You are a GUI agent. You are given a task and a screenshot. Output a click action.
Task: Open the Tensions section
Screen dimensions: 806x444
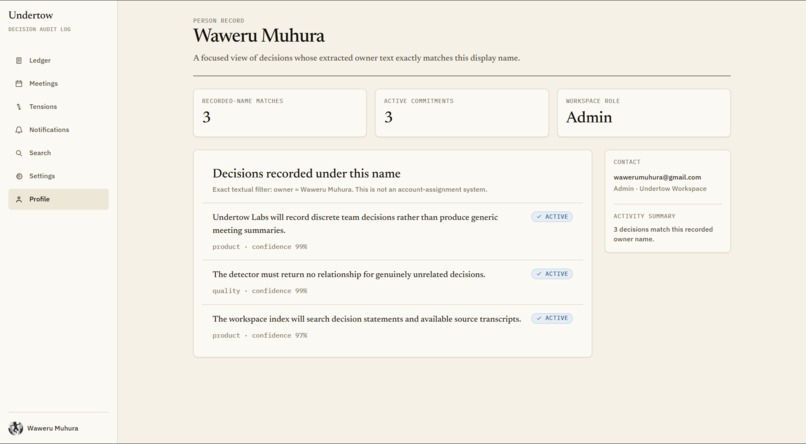58,107
